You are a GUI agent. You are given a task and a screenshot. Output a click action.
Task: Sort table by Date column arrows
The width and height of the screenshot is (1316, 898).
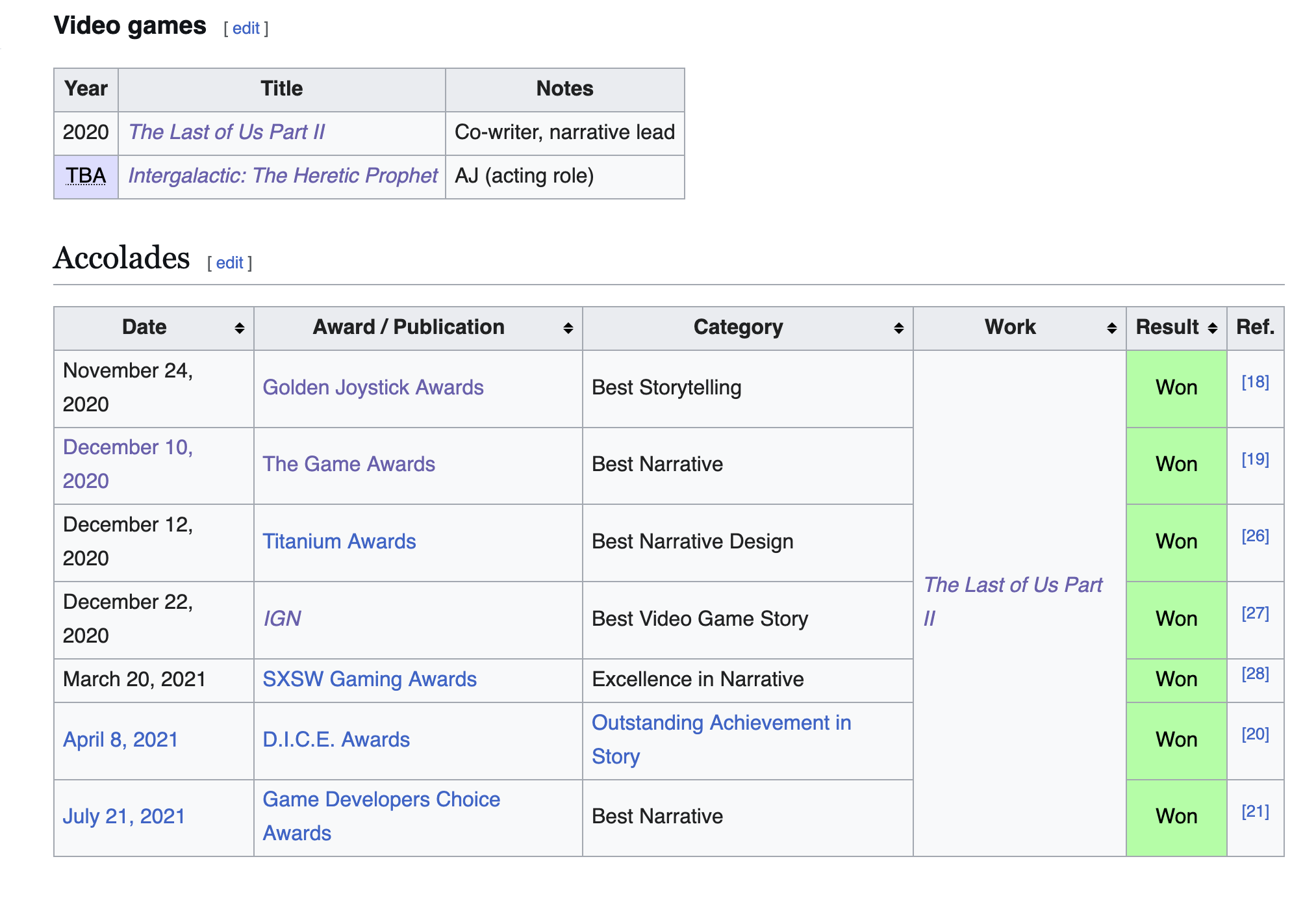pyautogui.click(x=239, y=328)
